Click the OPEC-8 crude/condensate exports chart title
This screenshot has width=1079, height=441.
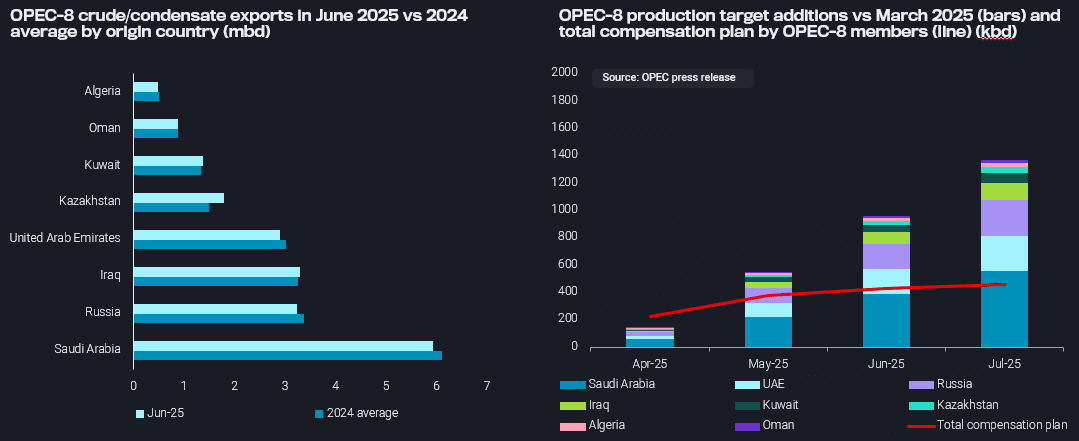pyautogui.click(x=239, y=23)
